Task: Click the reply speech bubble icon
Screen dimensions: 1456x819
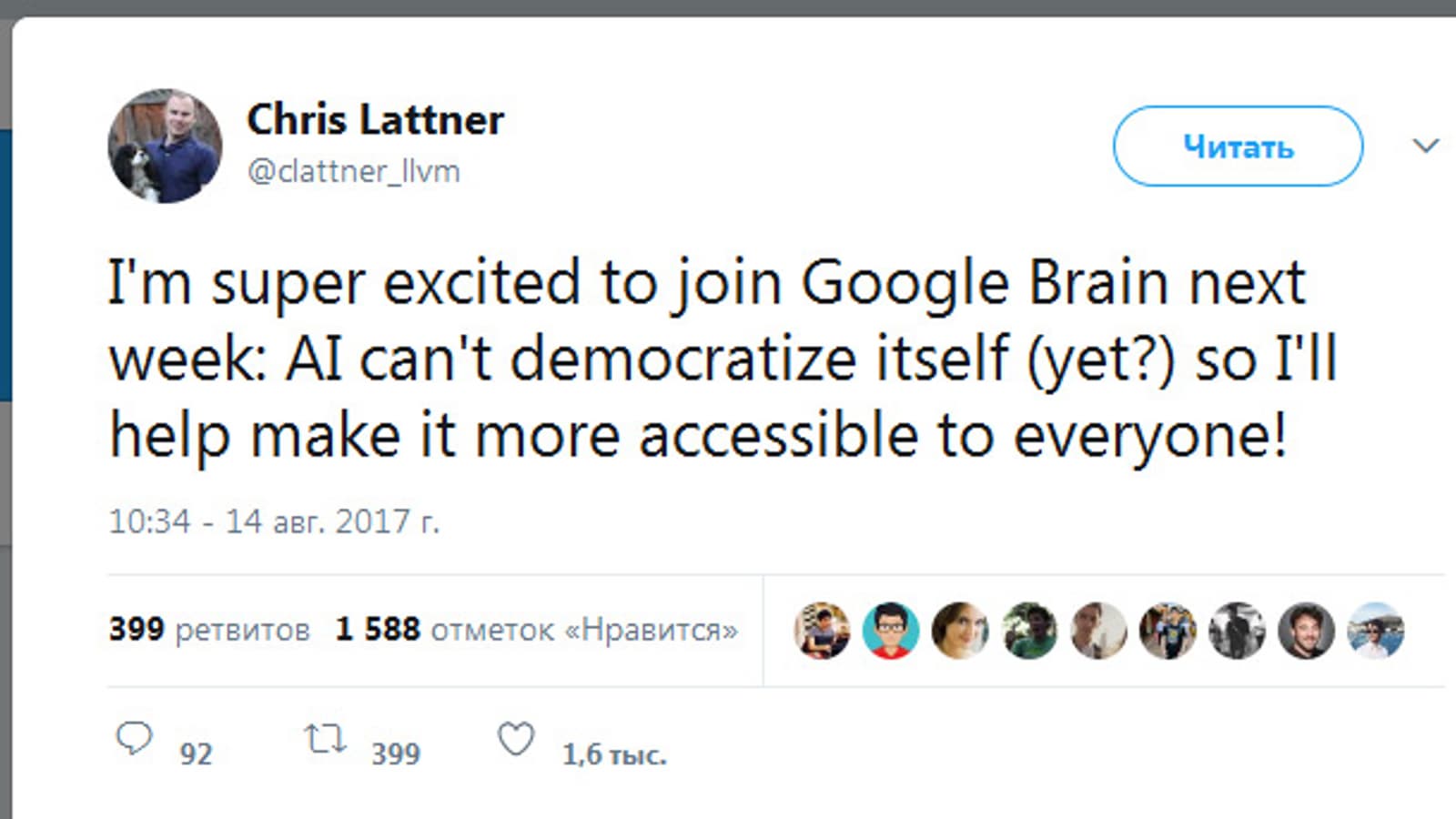Action: tap(134, 738)
